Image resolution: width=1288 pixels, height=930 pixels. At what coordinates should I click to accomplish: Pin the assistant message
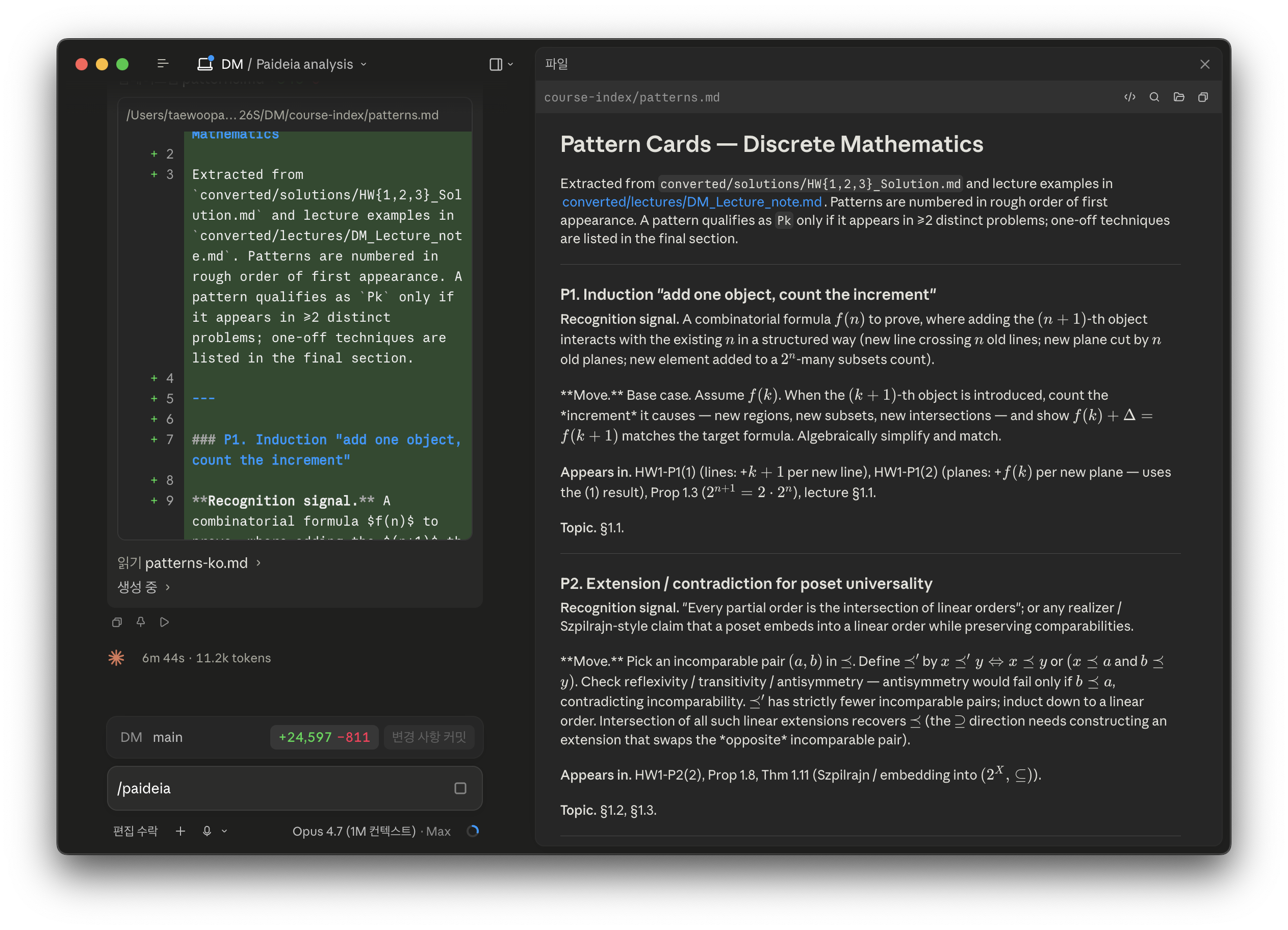click(141, 622)
